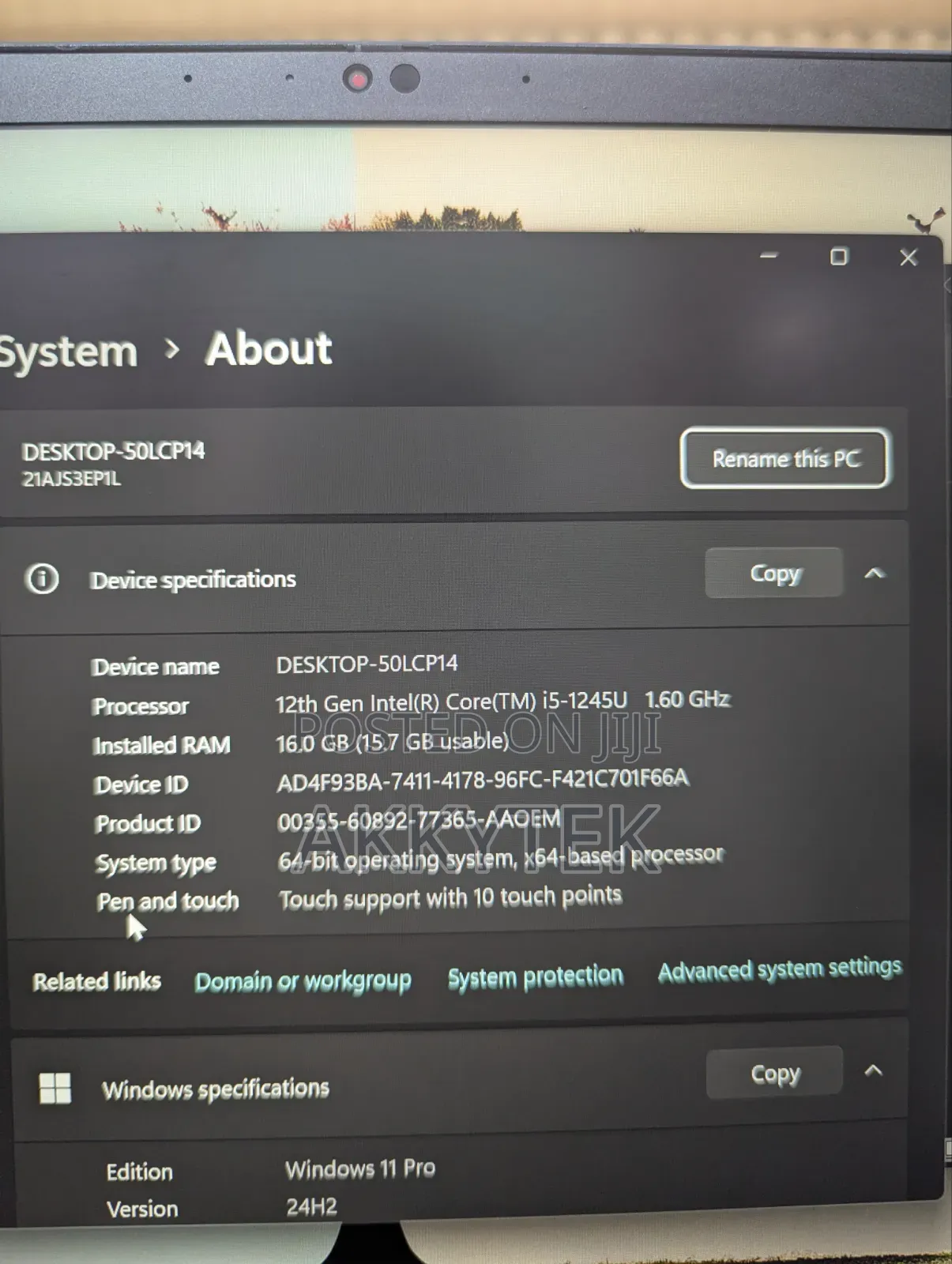This screenshot has width=952, height=1264.
Task: Select the 24H2 version value
Action: (311, 1206)
